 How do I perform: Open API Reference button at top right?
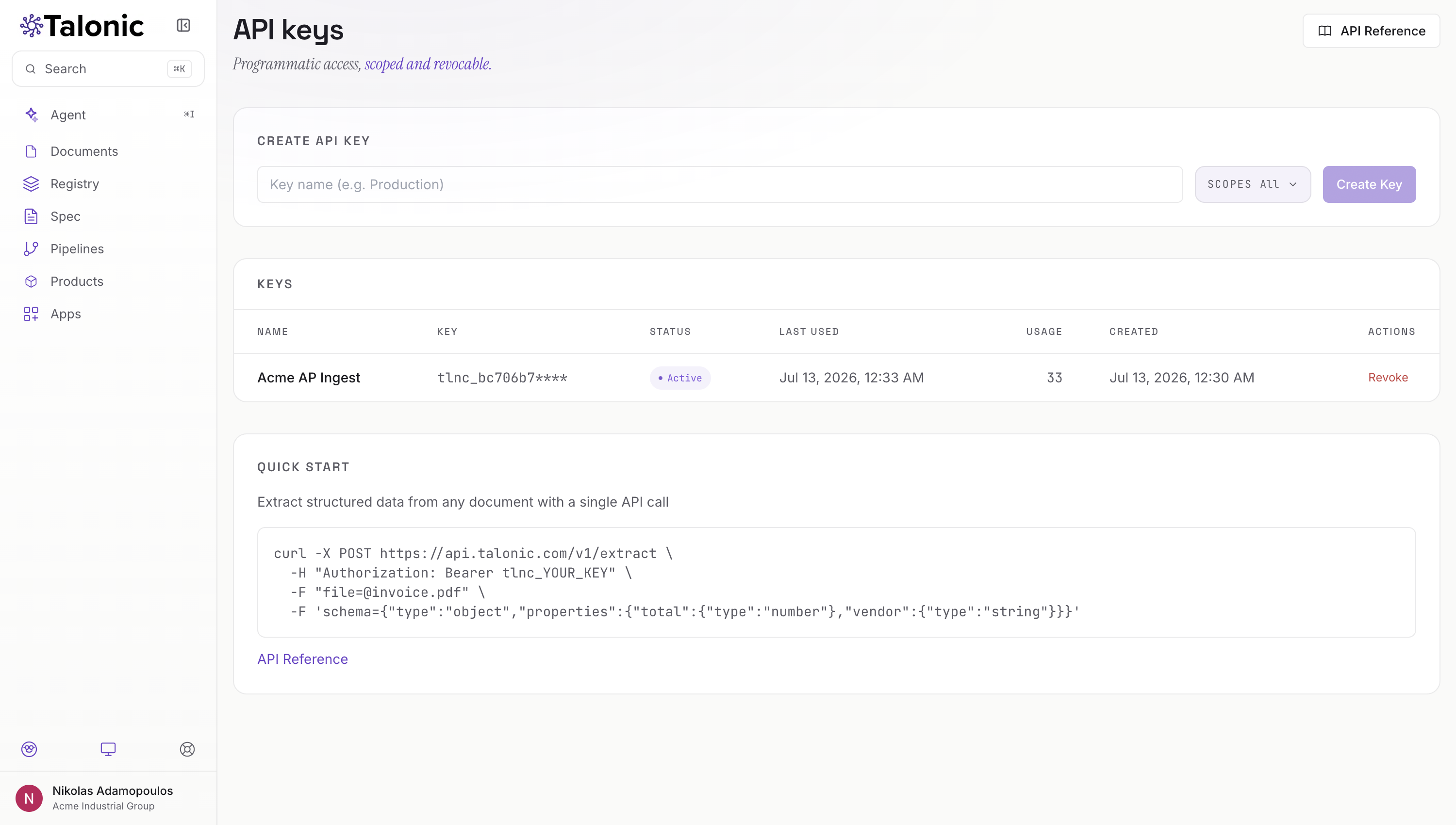click(1371, 31)
